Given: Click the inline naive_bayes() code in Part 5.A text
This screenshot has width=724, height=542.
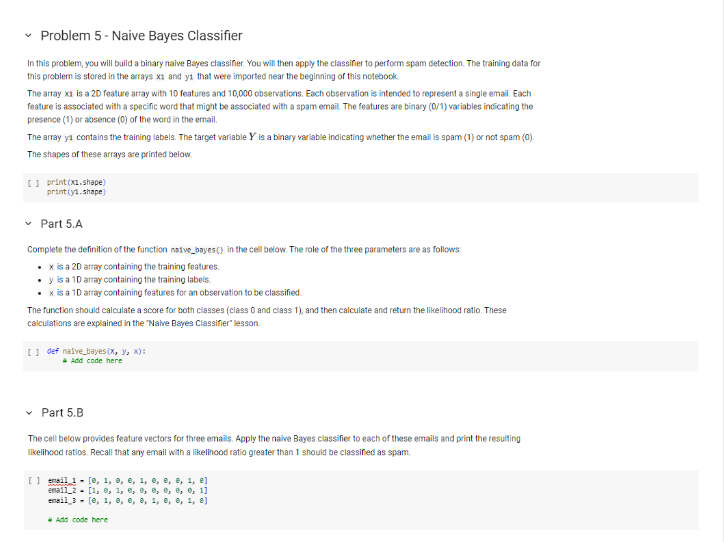Looking at the screenshot, I should tap(197, 250).
